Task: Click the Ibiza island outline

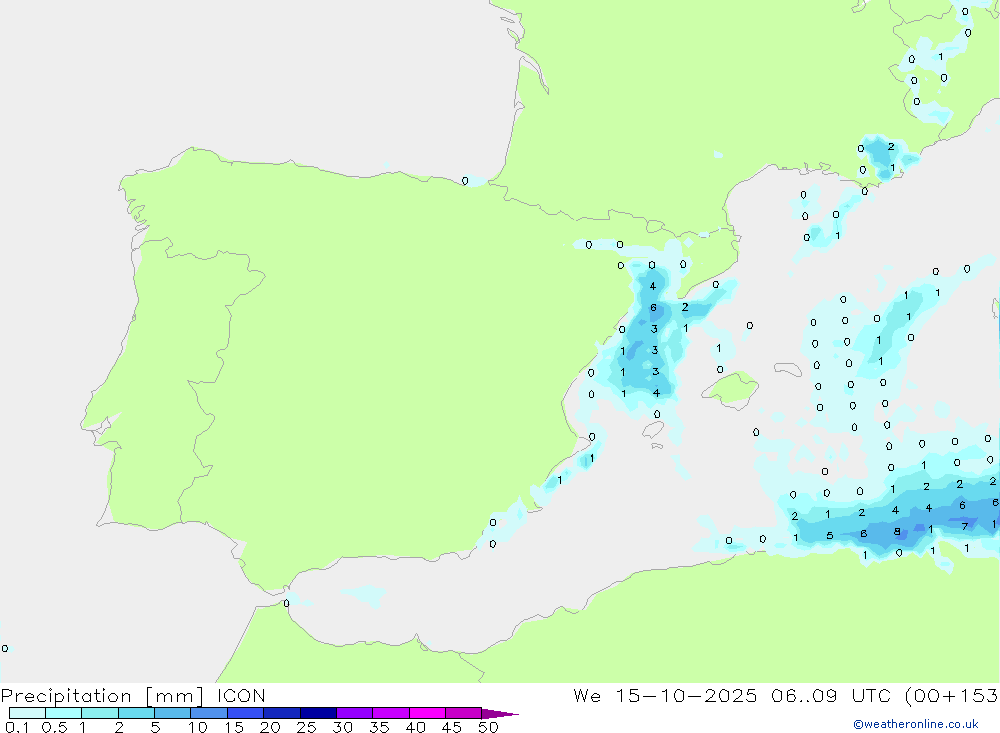Action: tap(654, 430)
